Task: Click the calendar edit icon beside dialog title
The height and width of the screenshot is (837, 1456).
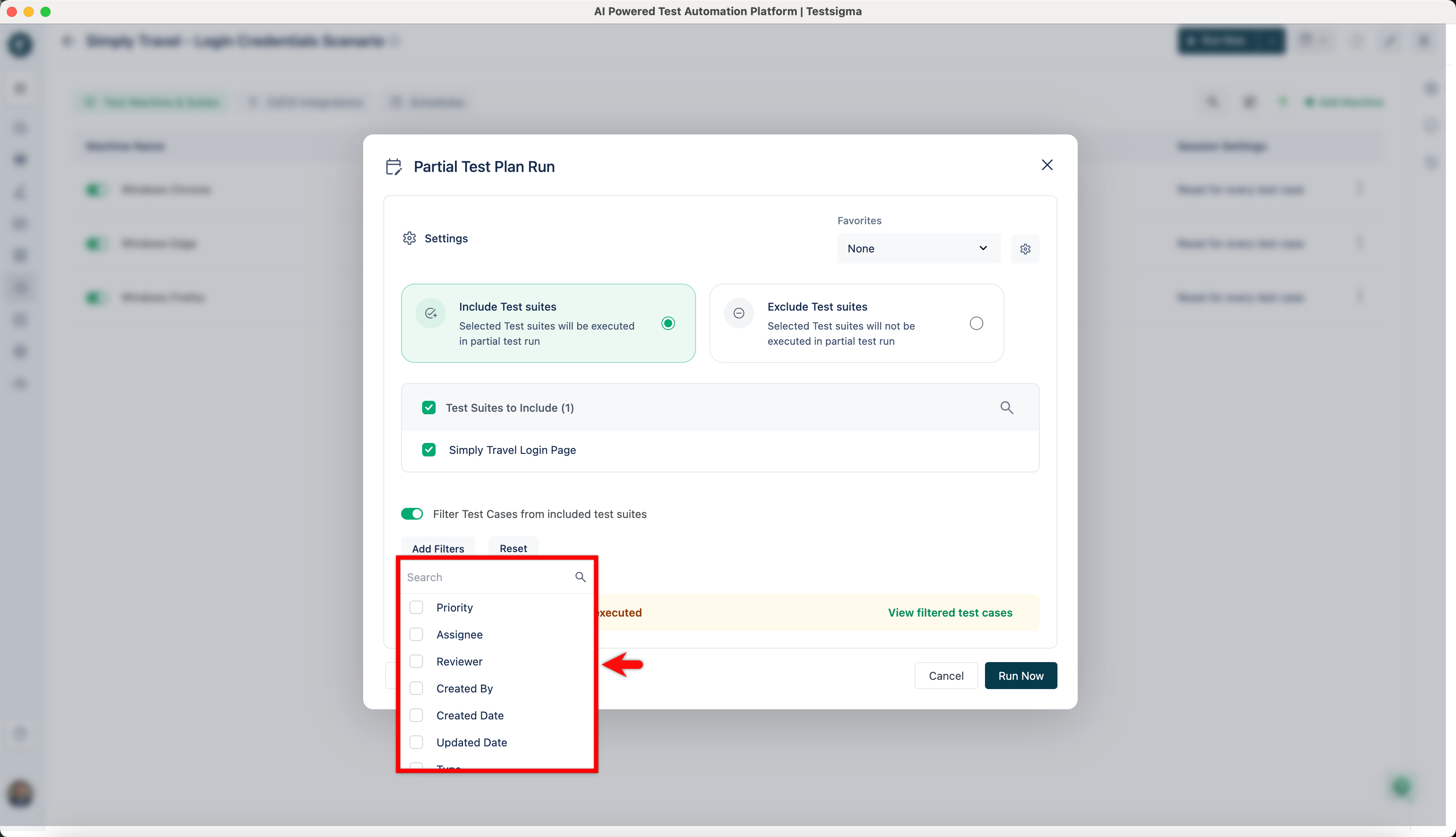Action: (393, 167)
